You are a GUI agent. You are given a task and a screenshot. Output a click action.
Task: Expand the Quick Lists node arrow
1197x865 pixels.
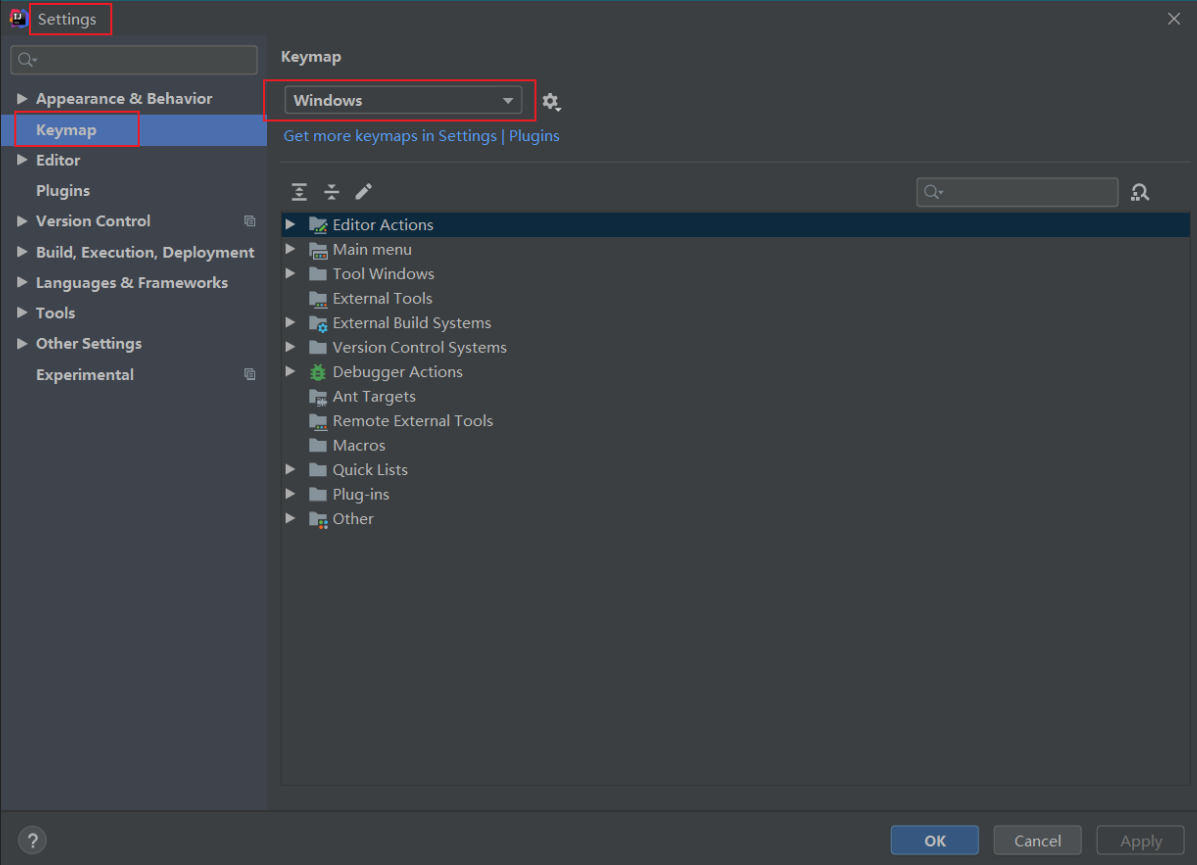pyautogui.click(x=291, y=470)
